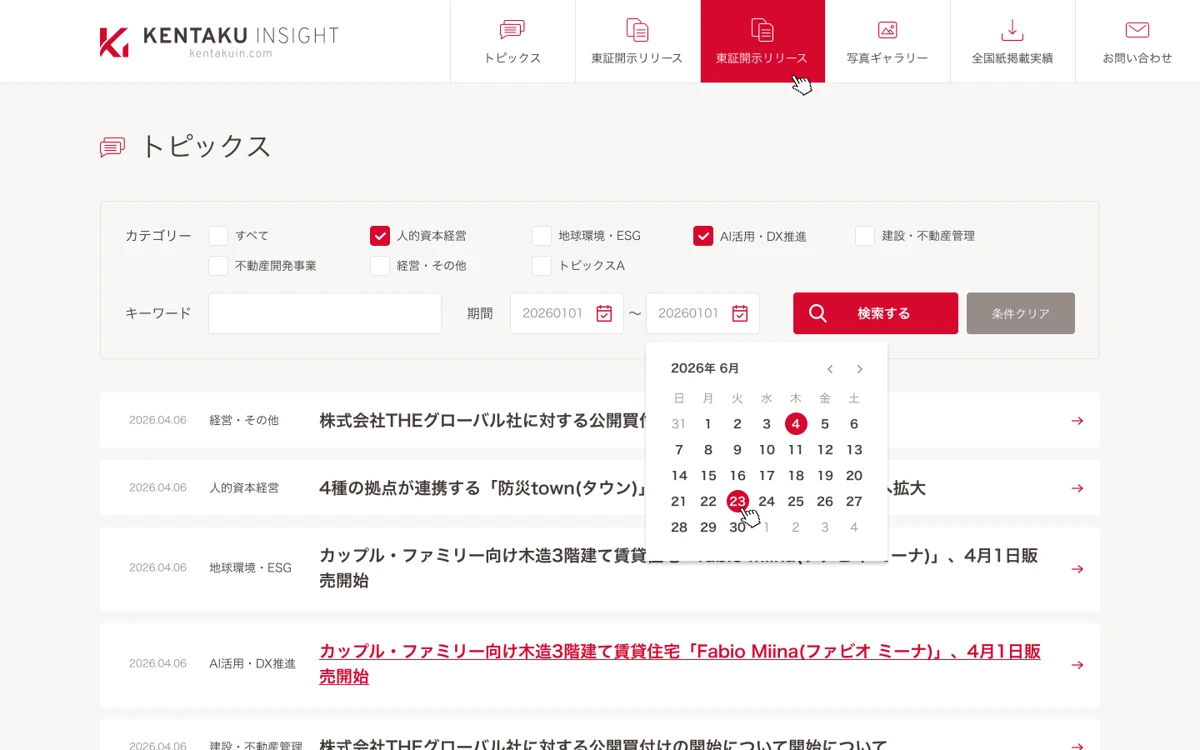Open the Fabio Miina headline in 地球環境・ESG row
The width and height of the screenshot is (1200, 750).
[680, 568]
